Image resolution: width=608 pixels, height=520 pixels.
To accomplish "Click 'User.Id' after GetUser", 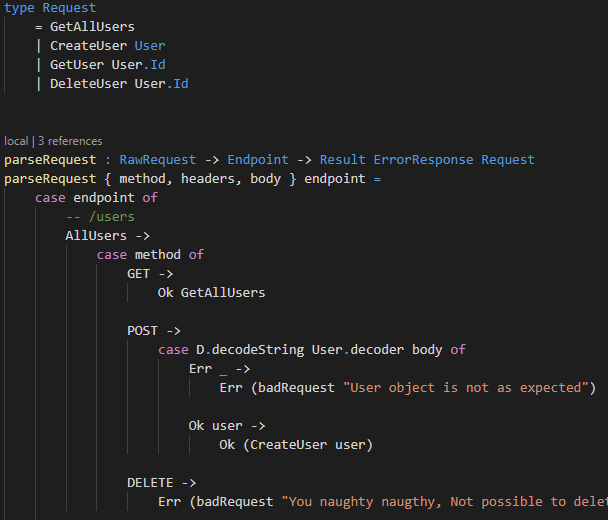I will pos(138,65).
